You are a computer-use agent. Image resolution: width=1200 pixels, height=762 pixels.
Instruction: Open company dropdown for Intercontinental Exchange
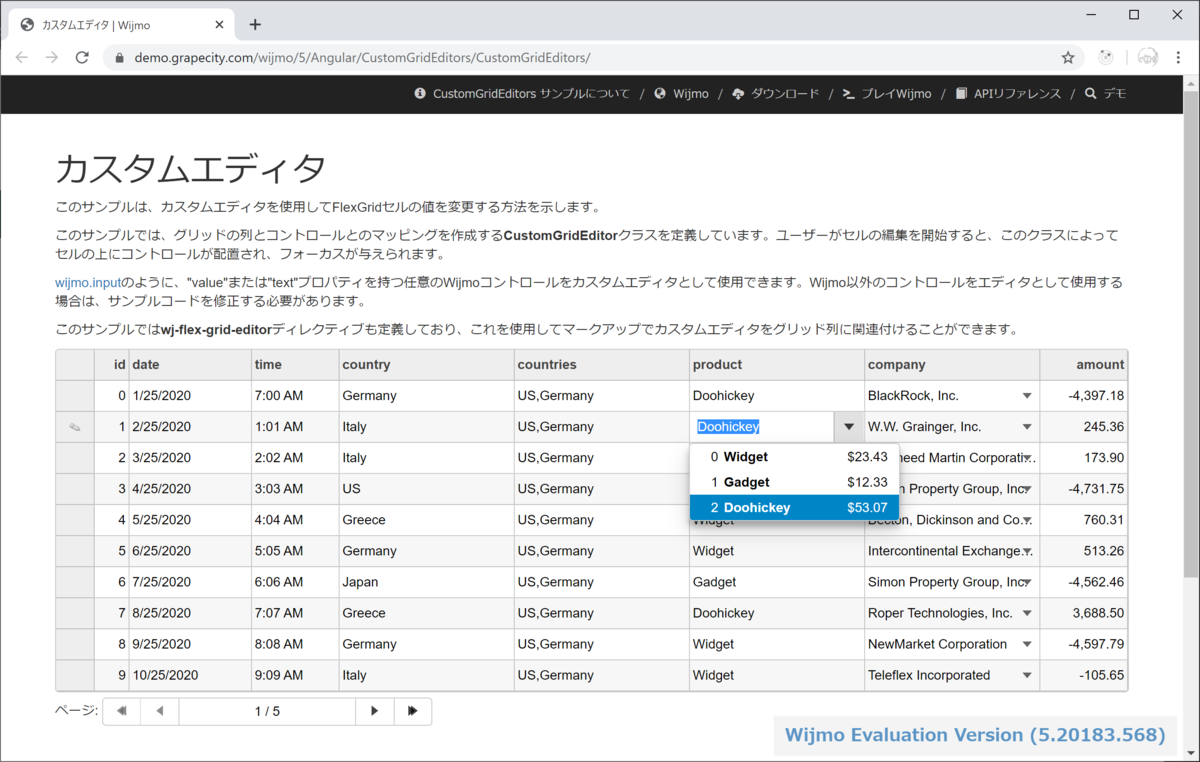[x=1027, y=551]
